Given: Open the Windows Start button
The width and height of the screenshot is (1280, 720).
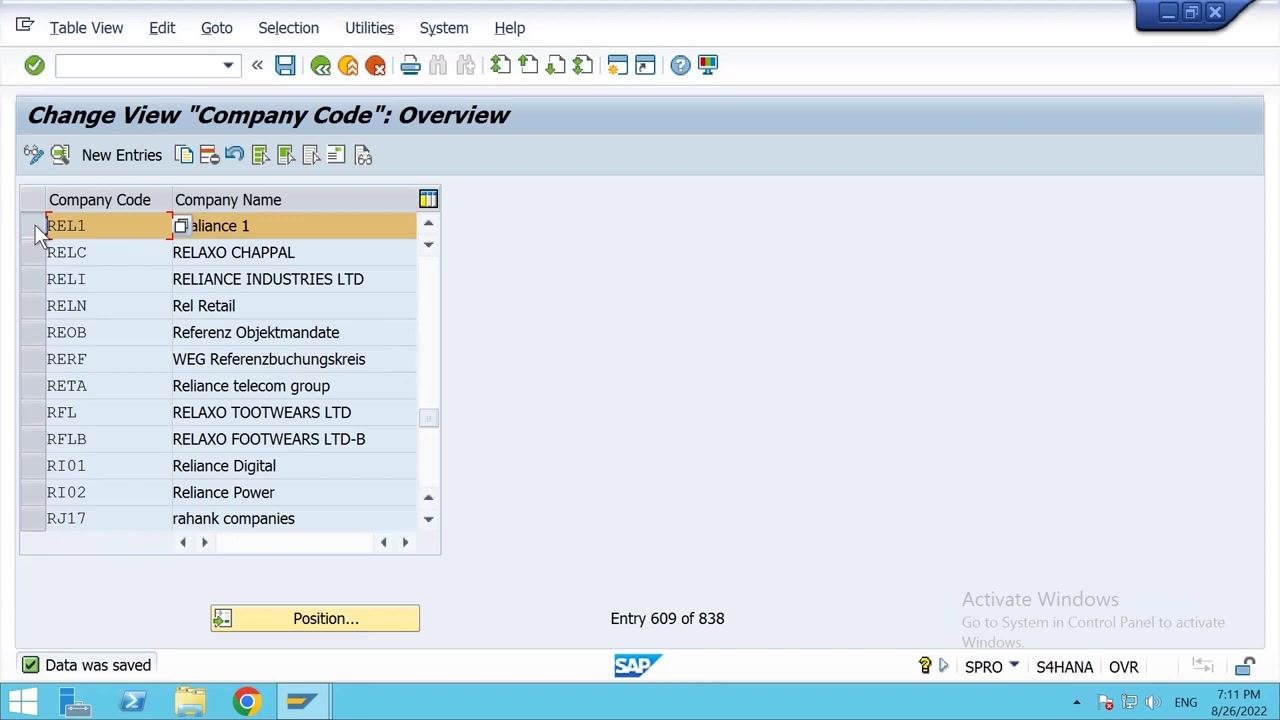Looking at the screenshot, I should pos(23,702).
